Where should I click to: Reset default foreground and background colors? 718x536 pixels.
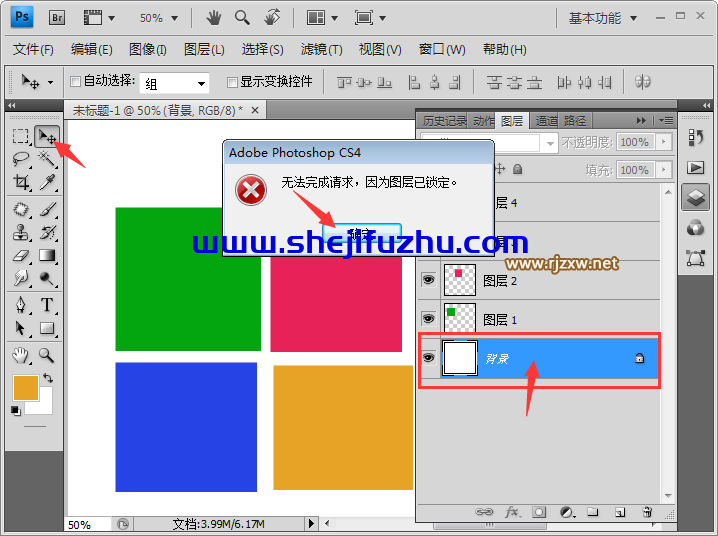coord(16,411)
